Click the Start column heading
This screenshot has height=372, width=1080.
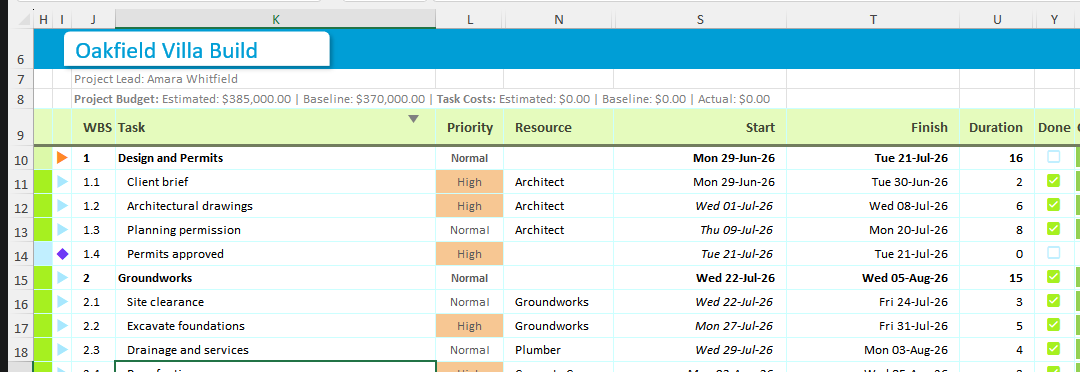click(x=760, y=127)
